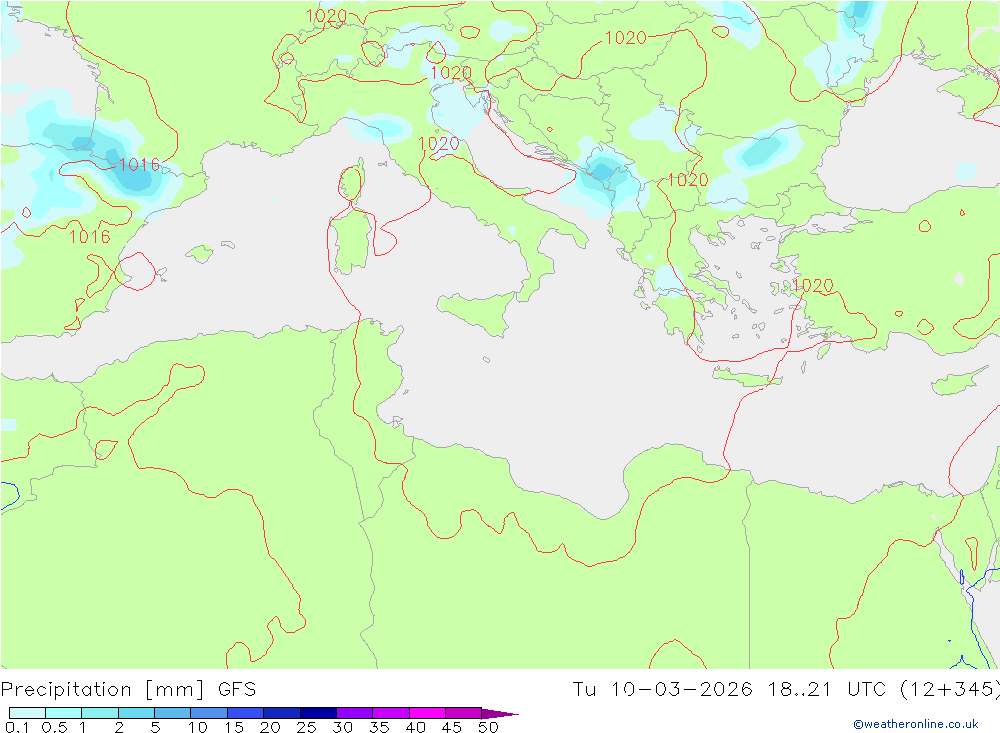Click the 1020 isobar label north of Greece
This screenshot has width=1000, height=733.
tap(688, 180)
